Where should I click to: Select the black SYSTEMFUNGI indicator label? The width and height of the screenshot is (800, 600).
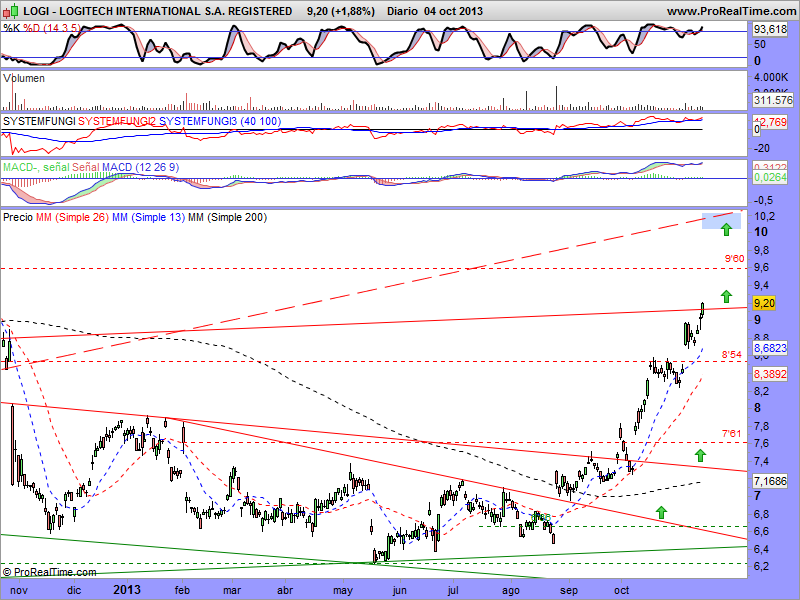click(x=39, y=121)
